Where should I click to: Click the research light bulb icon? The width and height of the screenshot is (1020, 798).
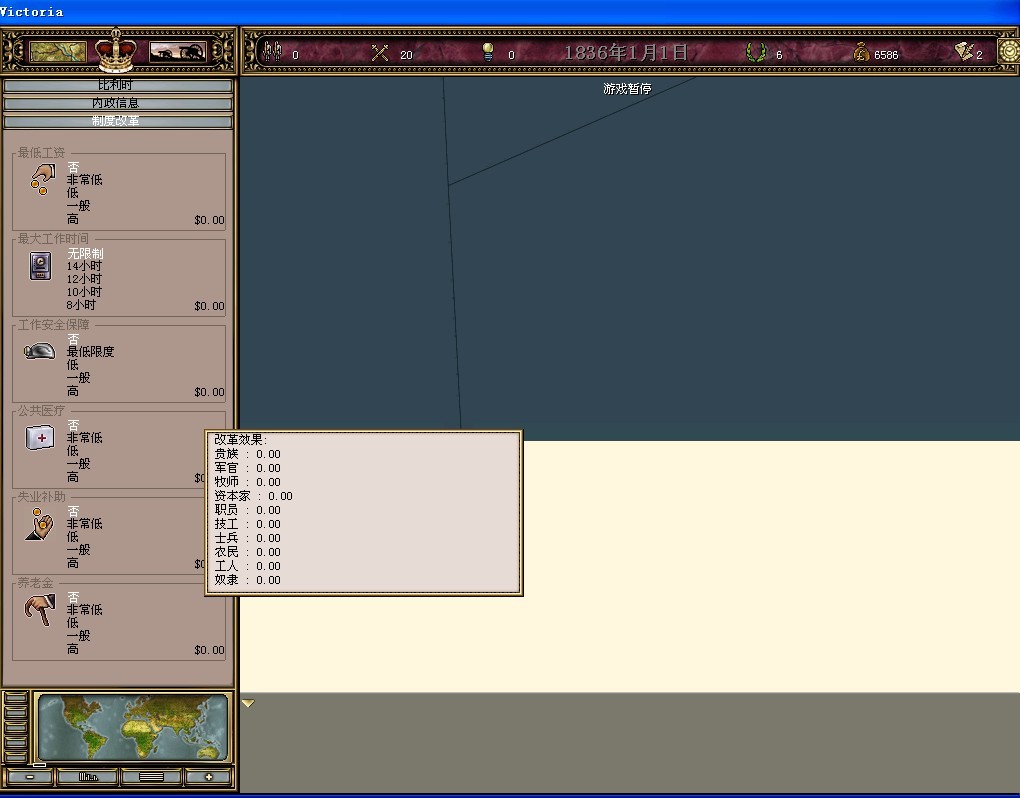488,51
